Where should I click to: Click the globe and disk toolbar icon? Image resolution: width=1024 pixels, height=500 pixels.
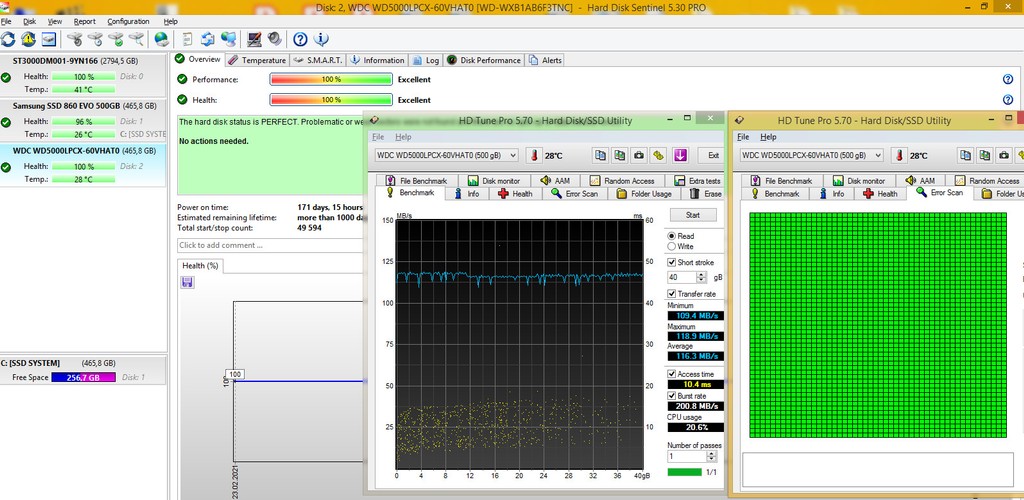161,39
